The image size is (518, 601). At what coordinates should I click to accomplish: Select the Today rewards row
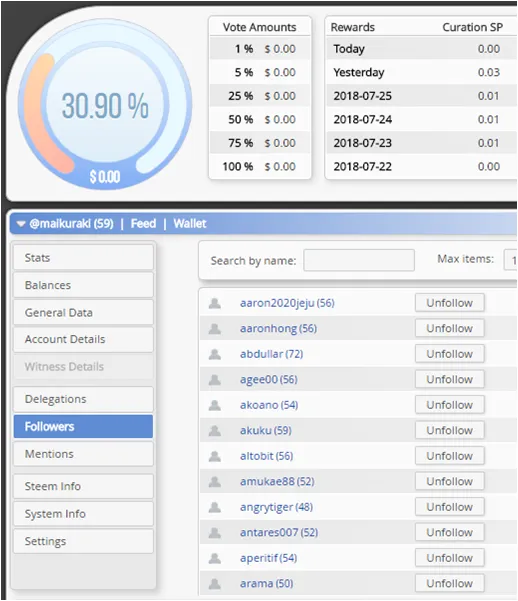pos(421,49)
